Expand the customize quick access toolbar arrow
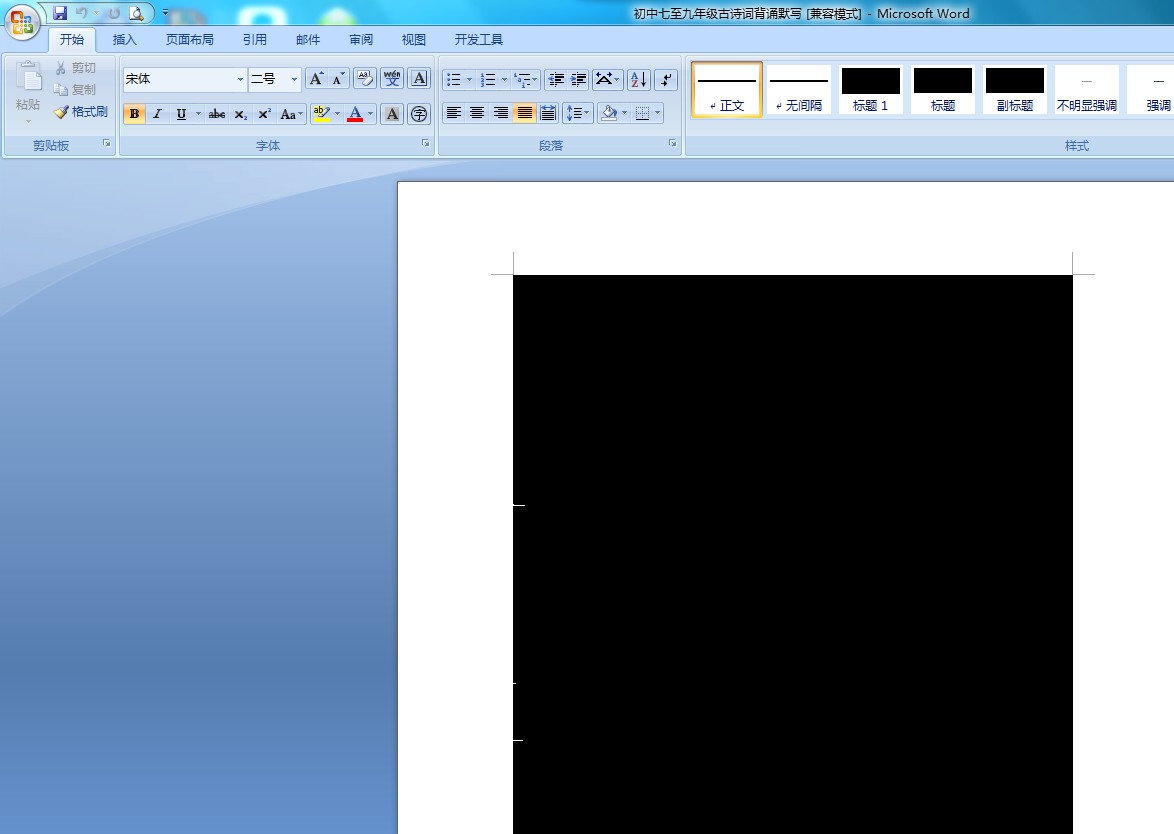1174x834 pixels. (x=165, y=13)
